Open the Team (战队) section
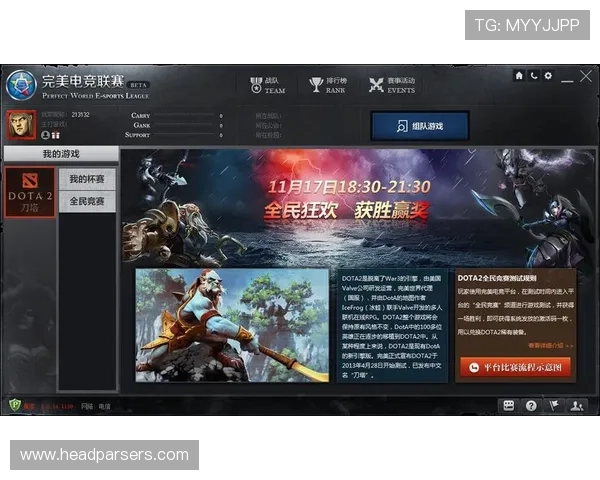 (267, 85)
